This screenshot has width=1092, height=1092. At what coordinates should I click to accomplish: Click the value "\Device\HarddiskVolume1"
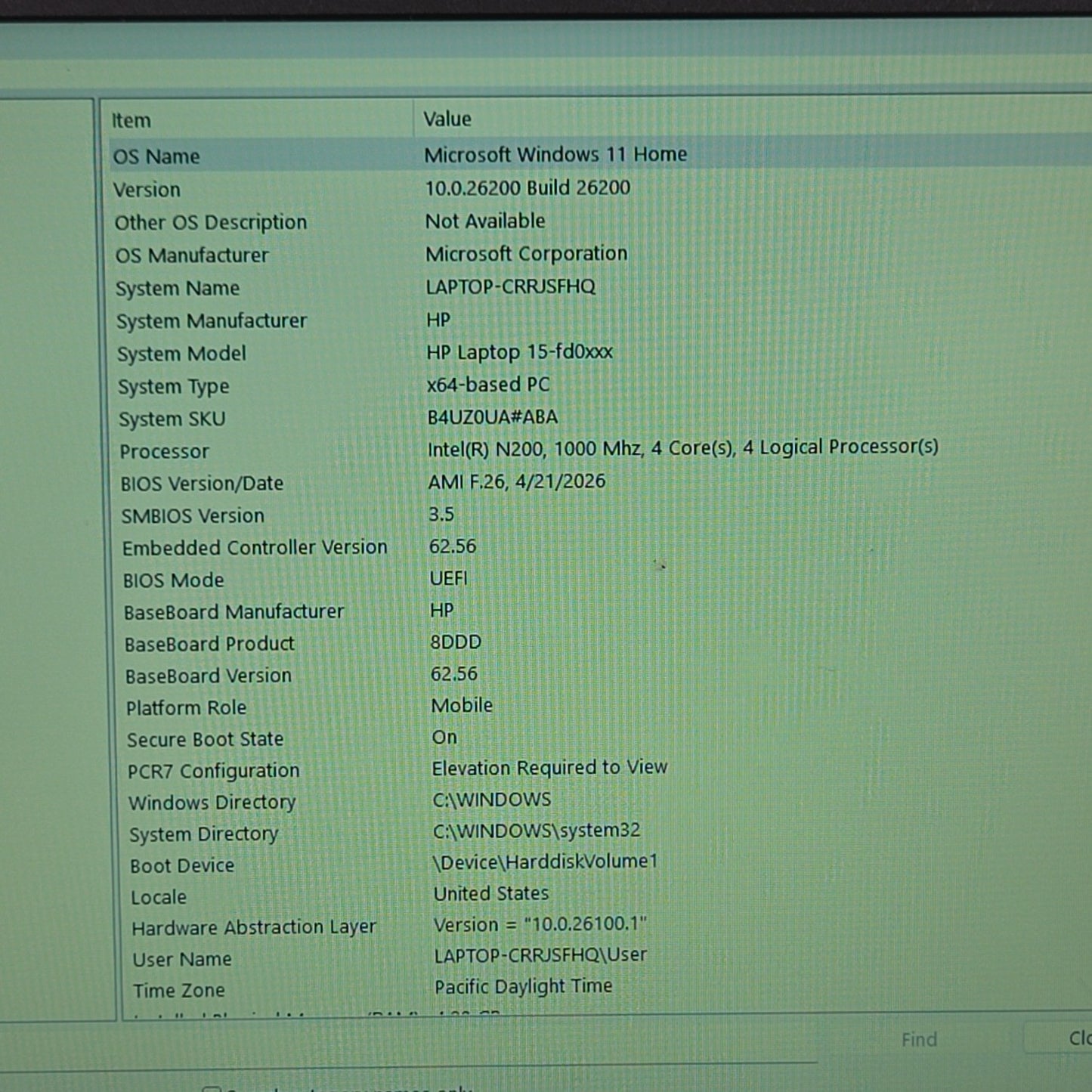(x=545, y=862)
